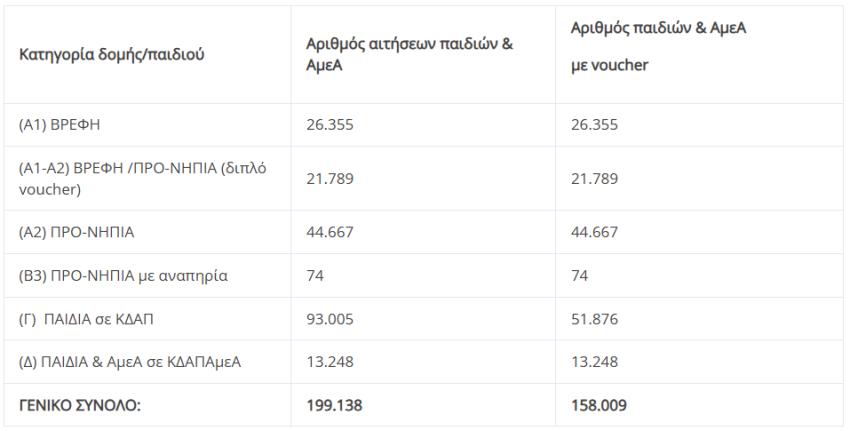Click the applications value 44.667 cell
This screenshot has width=850, height=431.
(330, 232)
